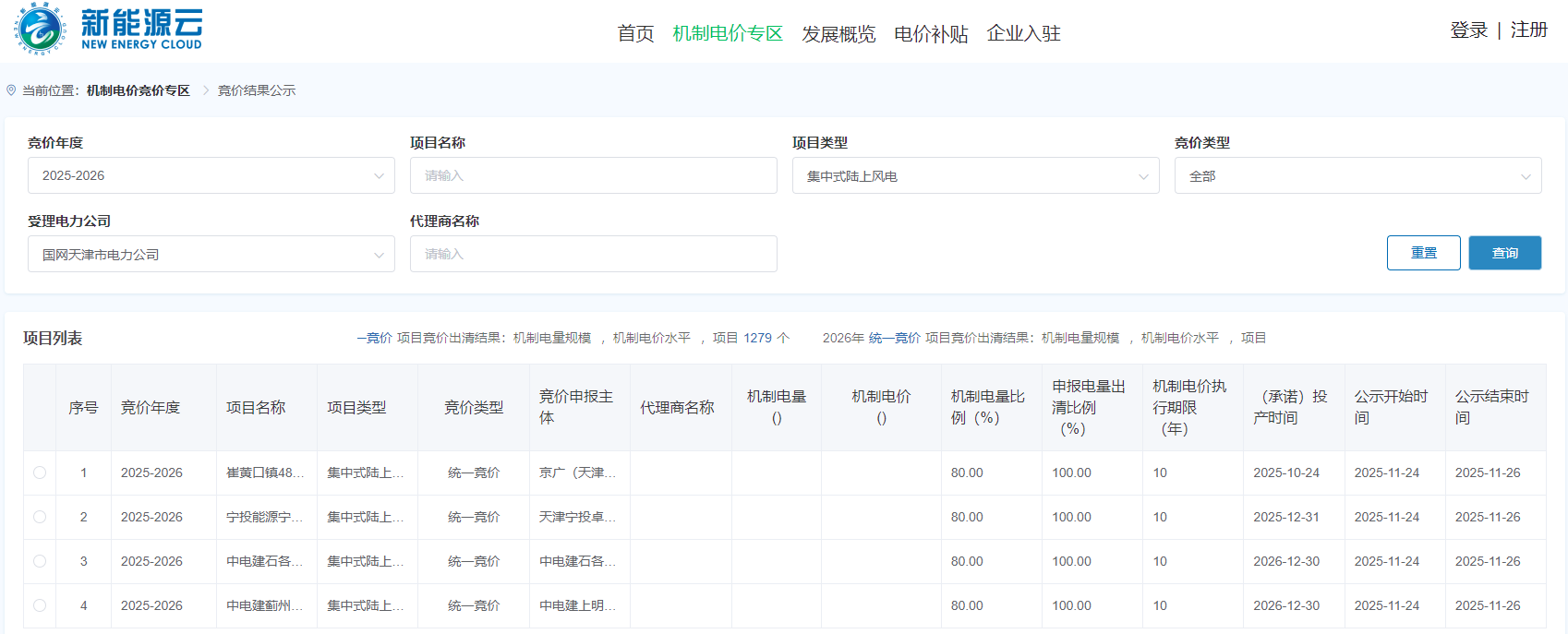Screen dimensions: 1568x634
Task: Click the 项目 1279 个 count text
Action: pyautogui.click(x=751, y=338)
